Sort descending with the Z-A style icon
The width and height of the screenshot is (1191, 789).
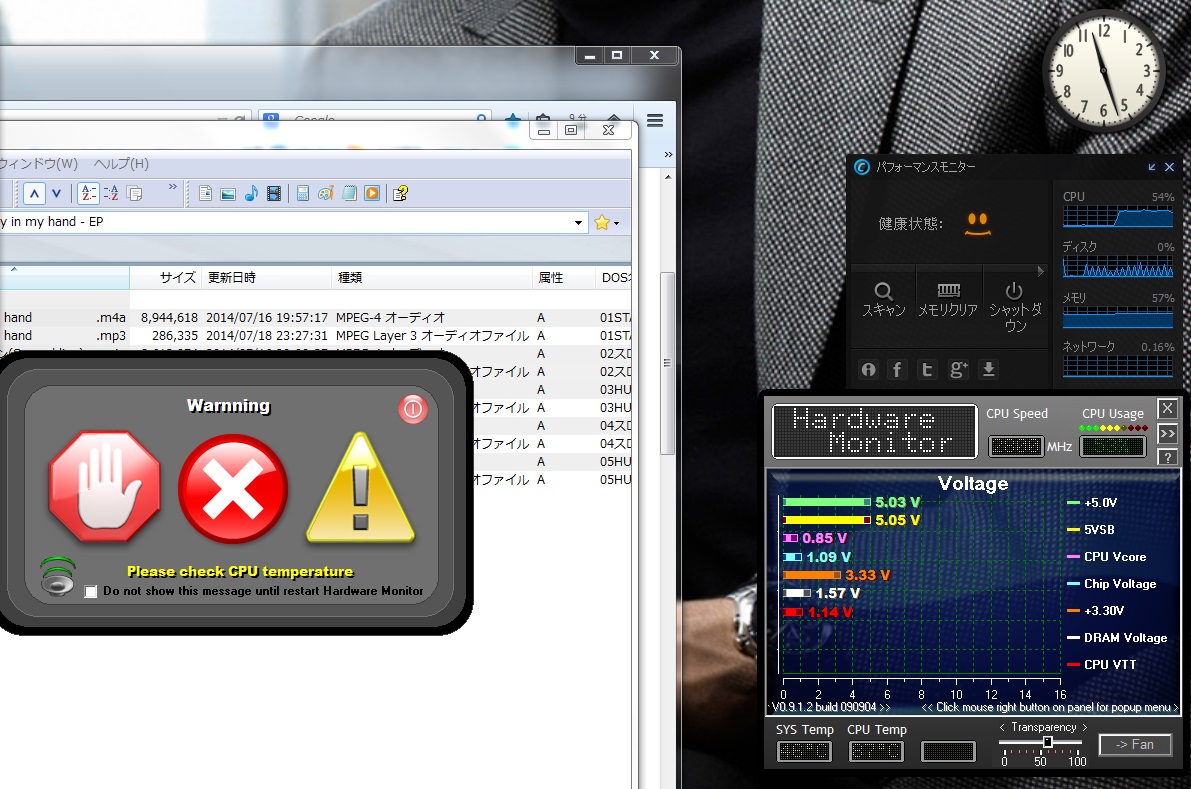[111, 194]
